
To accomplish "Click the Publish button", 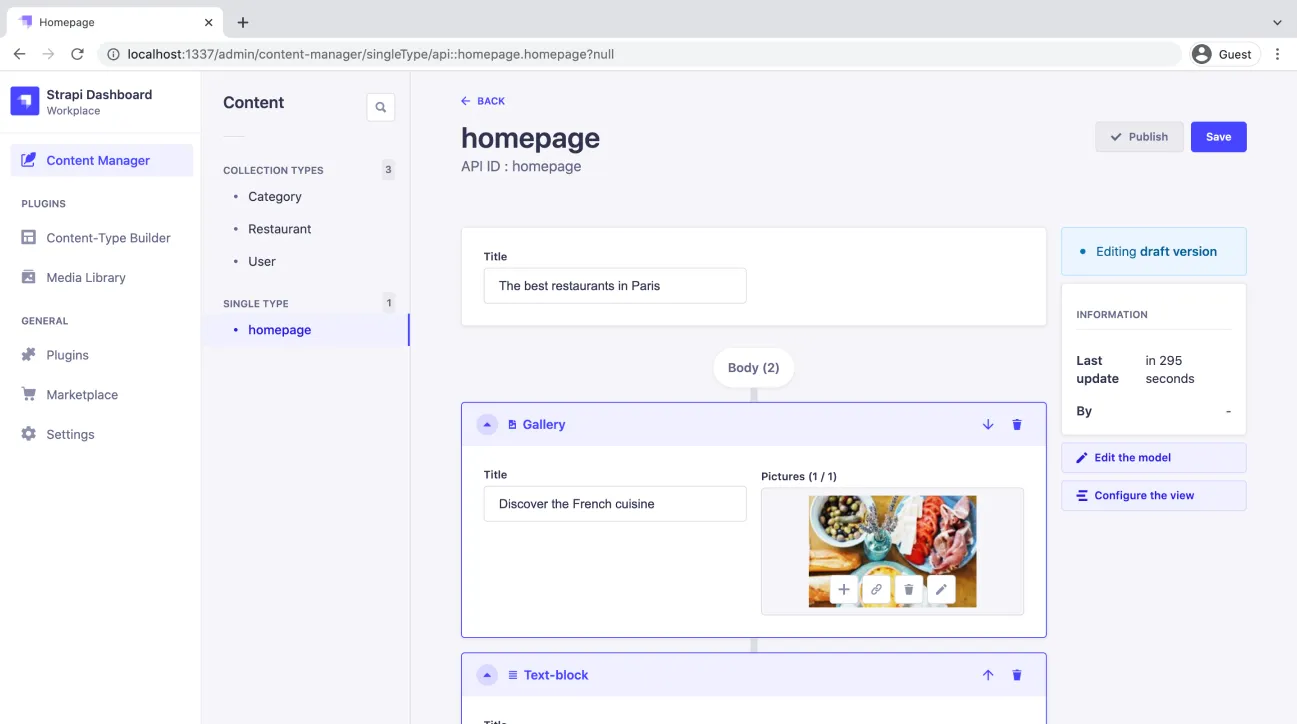I will 1140,137.
